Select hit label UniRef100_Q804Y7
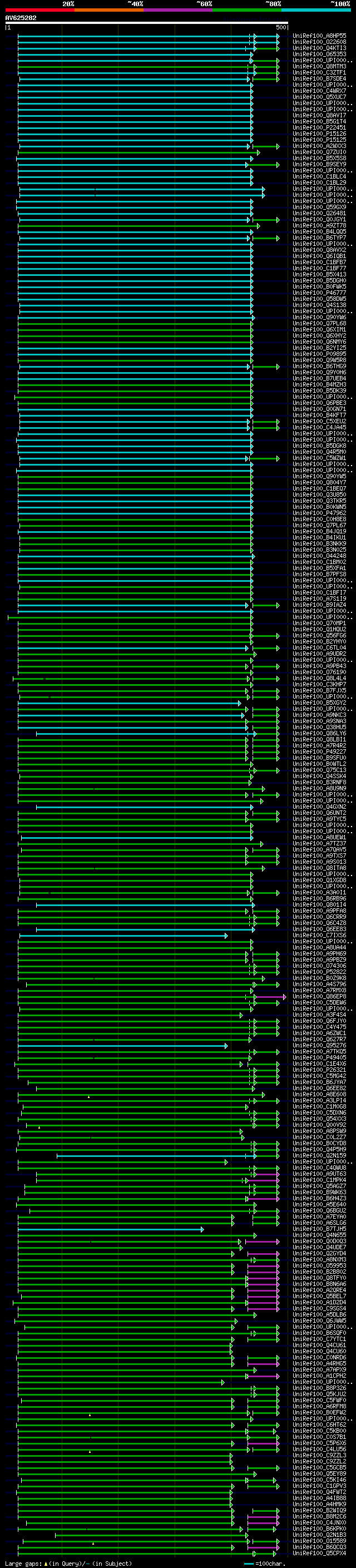356x1568 pixels. [319, 482]
